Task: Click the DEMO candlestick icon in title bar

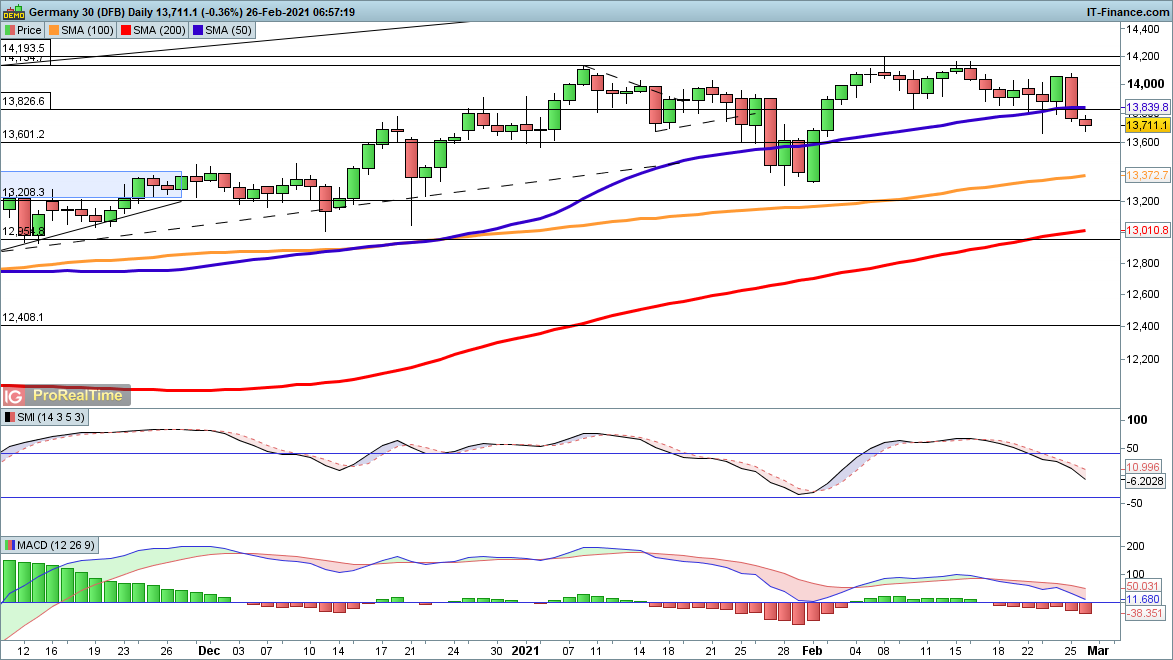Action: pyautogui.click(x=14, y=12)
